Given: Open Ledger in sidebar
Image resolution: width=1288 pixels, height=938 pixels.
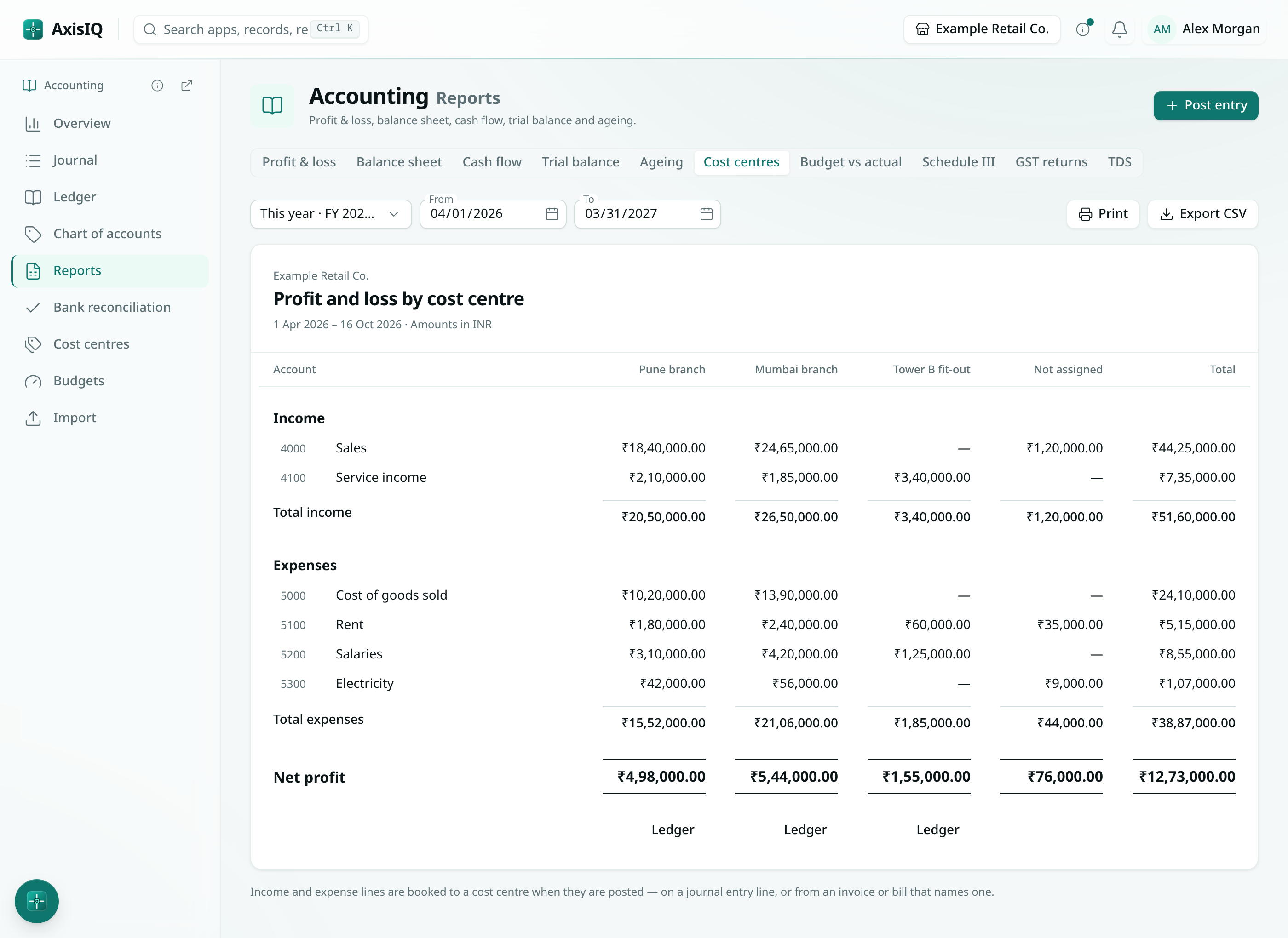Looking at the screenshot, I should 110,197.
